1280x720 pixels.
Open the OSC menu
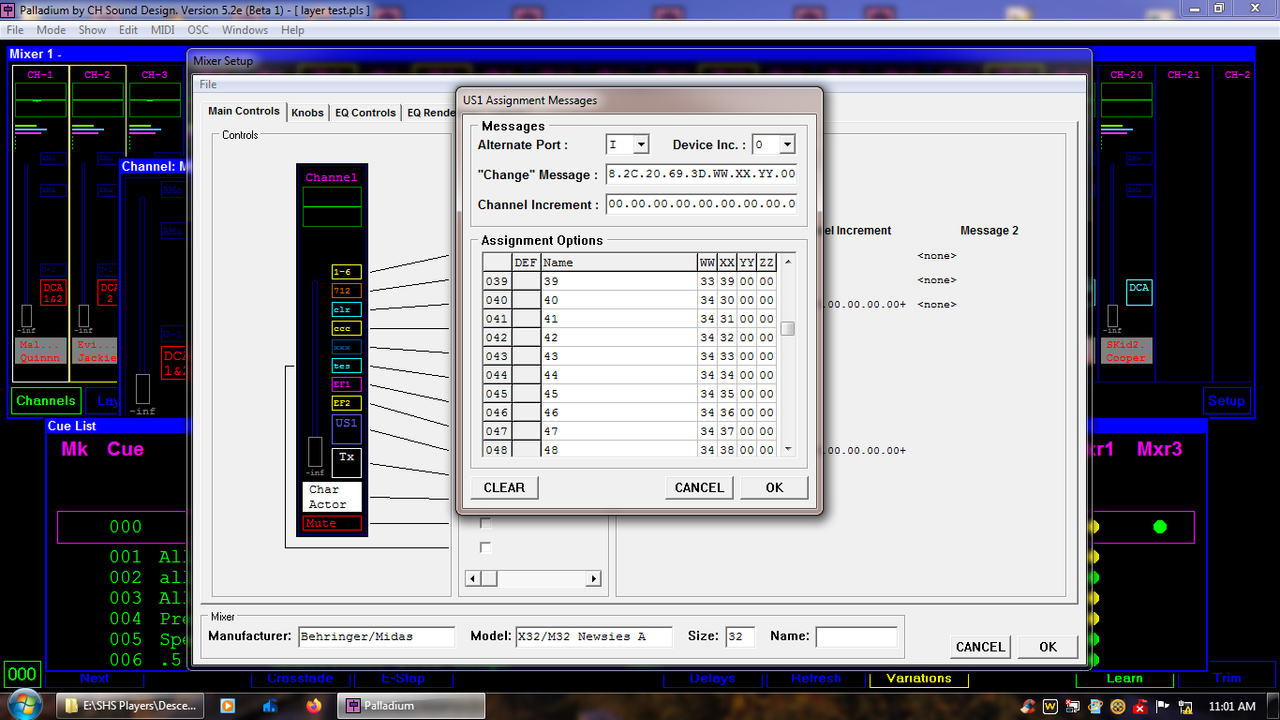(198, 30)
